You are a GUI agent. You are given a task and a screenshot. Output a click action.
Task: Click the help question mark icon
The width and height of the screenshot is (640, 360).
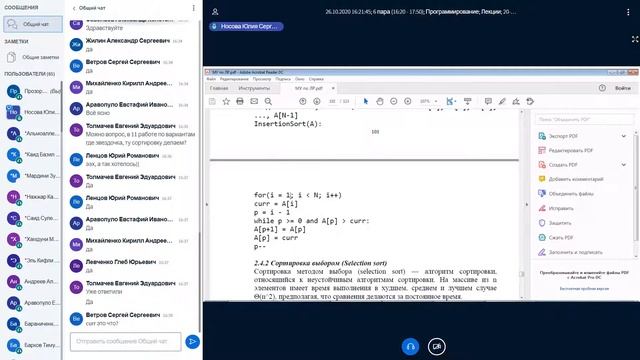(602, 88)
